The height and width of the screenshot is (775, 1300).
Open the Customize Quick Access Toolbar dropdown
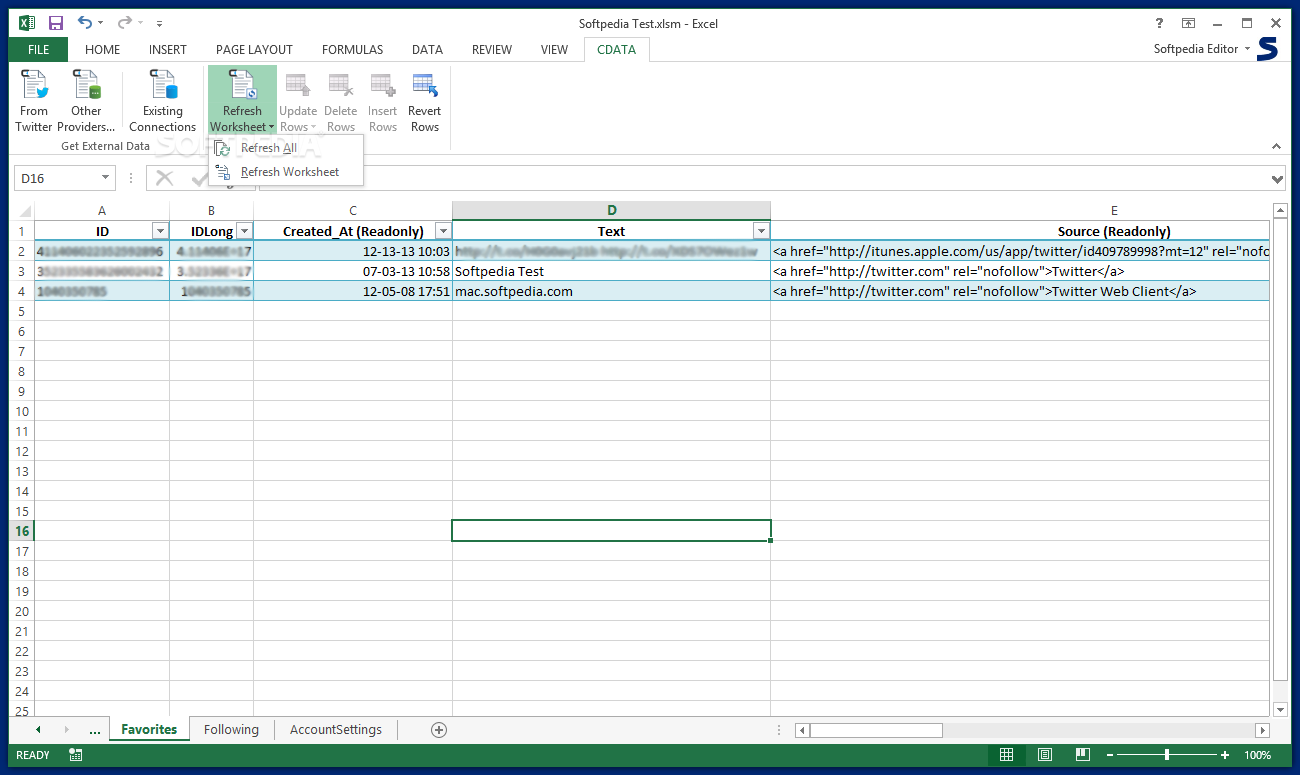[x=160, y=23]
